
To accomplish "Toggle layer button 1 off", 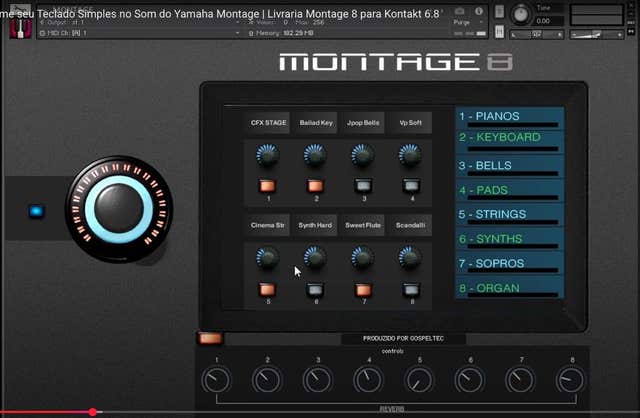I will click(x=267, y=185).
